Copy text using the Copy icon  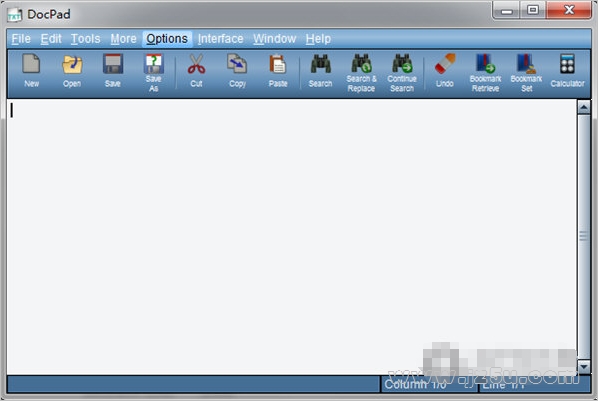(237, 71)
